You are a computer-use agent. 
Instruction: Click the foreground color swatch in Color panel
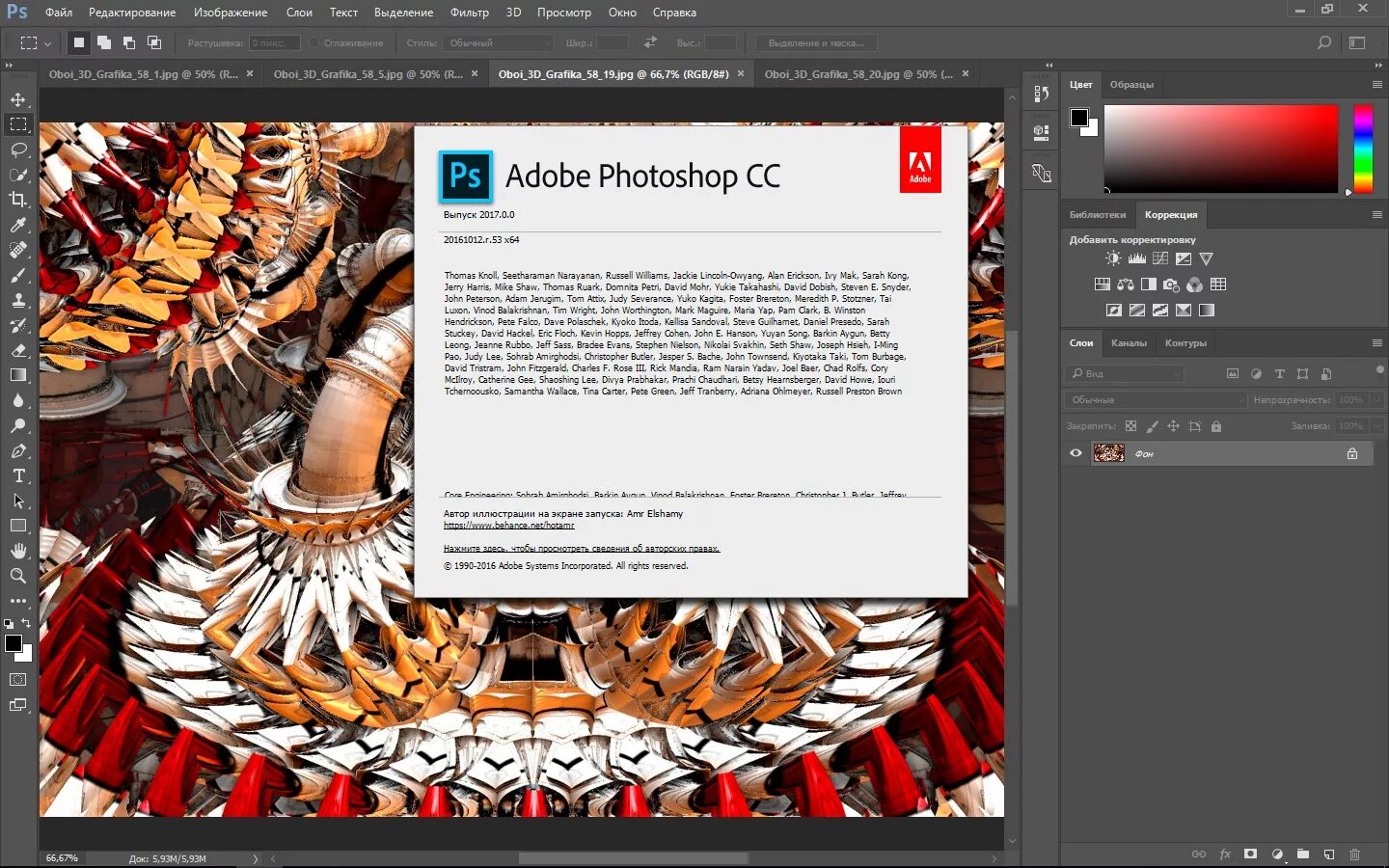point(1078,118)
